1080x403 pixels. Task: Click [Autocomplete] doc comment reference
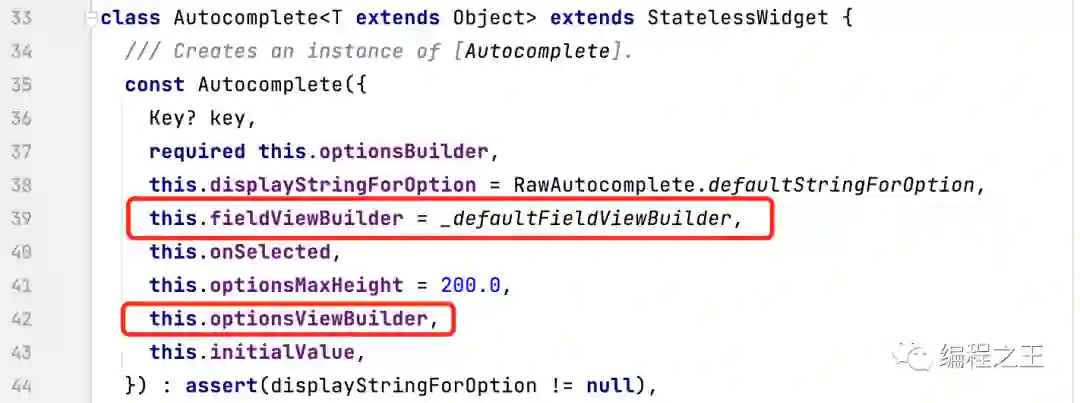click(537, 52)
